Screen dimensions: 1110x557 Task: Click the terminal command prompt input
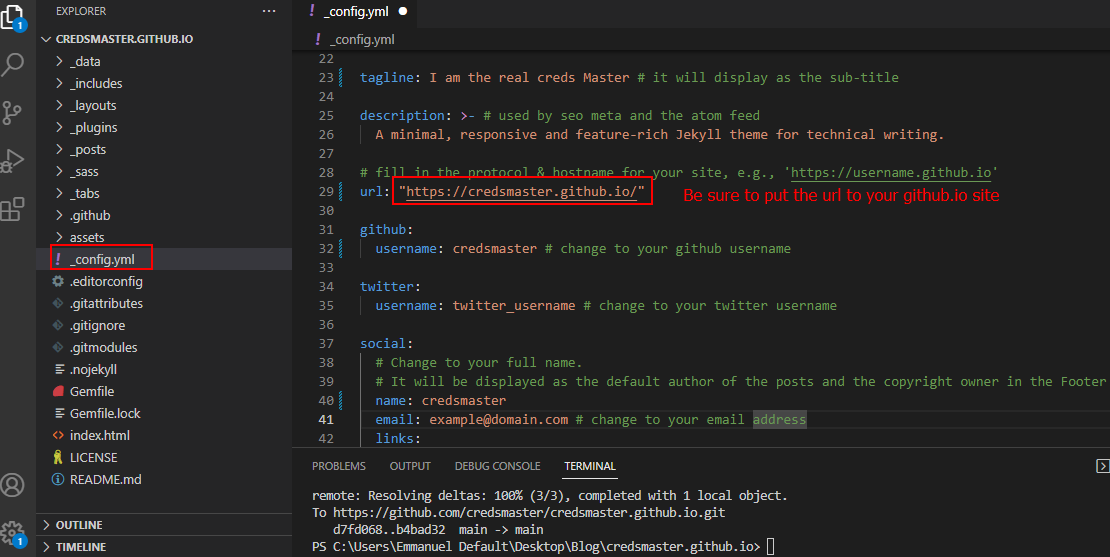771,546
